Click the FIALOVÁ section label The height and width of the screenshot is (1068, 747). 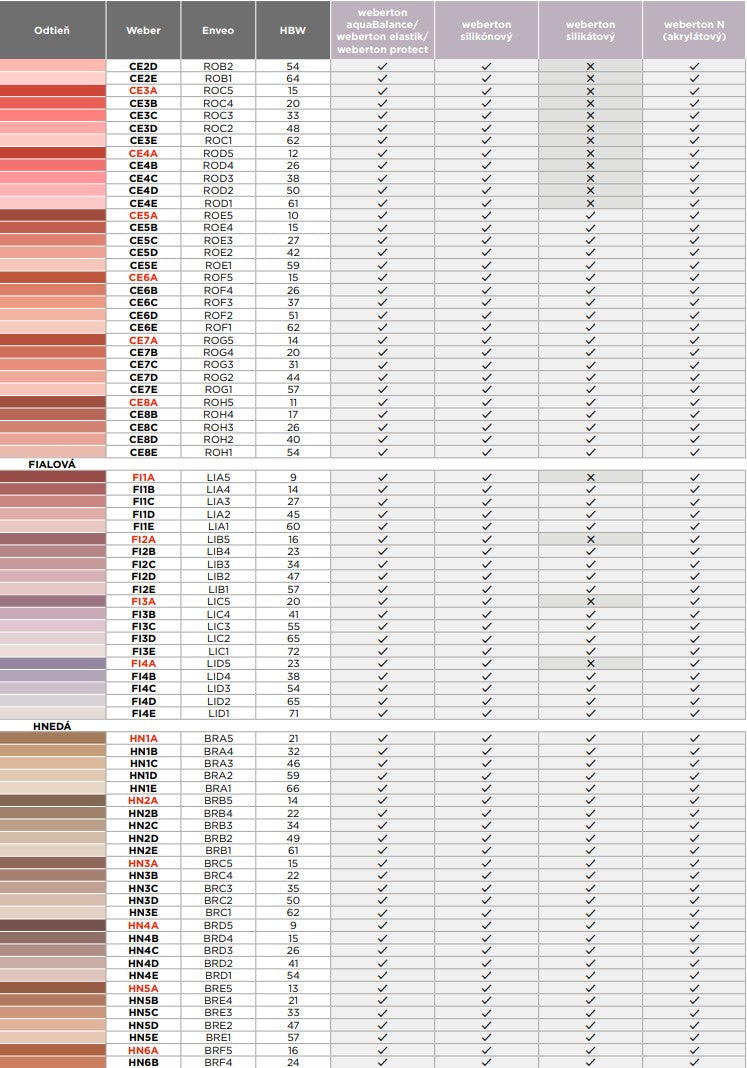click(x=52, y=465)
